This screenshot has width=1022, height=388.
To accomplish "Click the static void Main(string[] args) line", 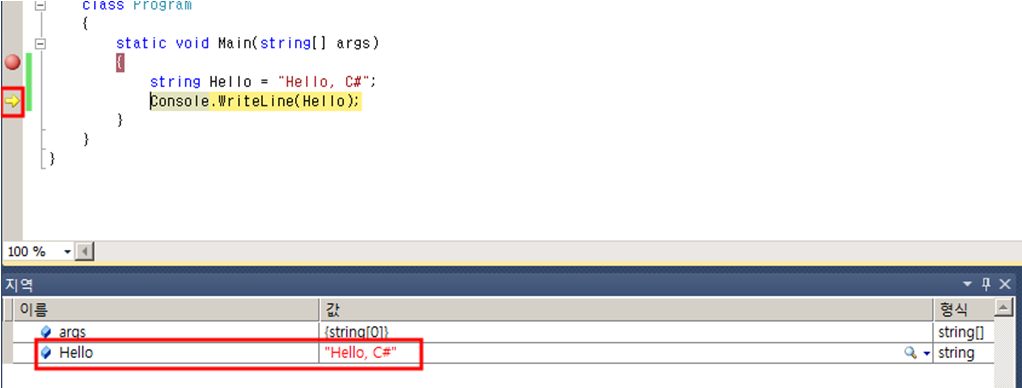I will pos(247,44).
